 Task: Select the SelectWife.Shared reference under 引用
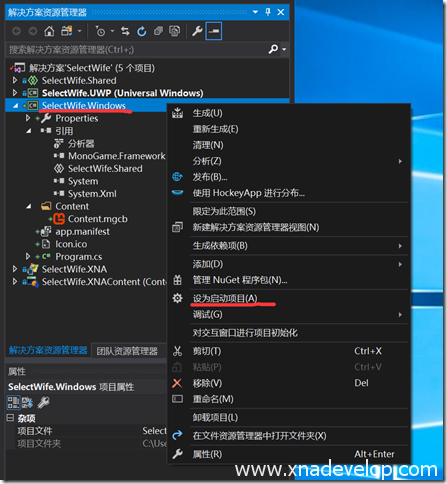pos(105,169)
